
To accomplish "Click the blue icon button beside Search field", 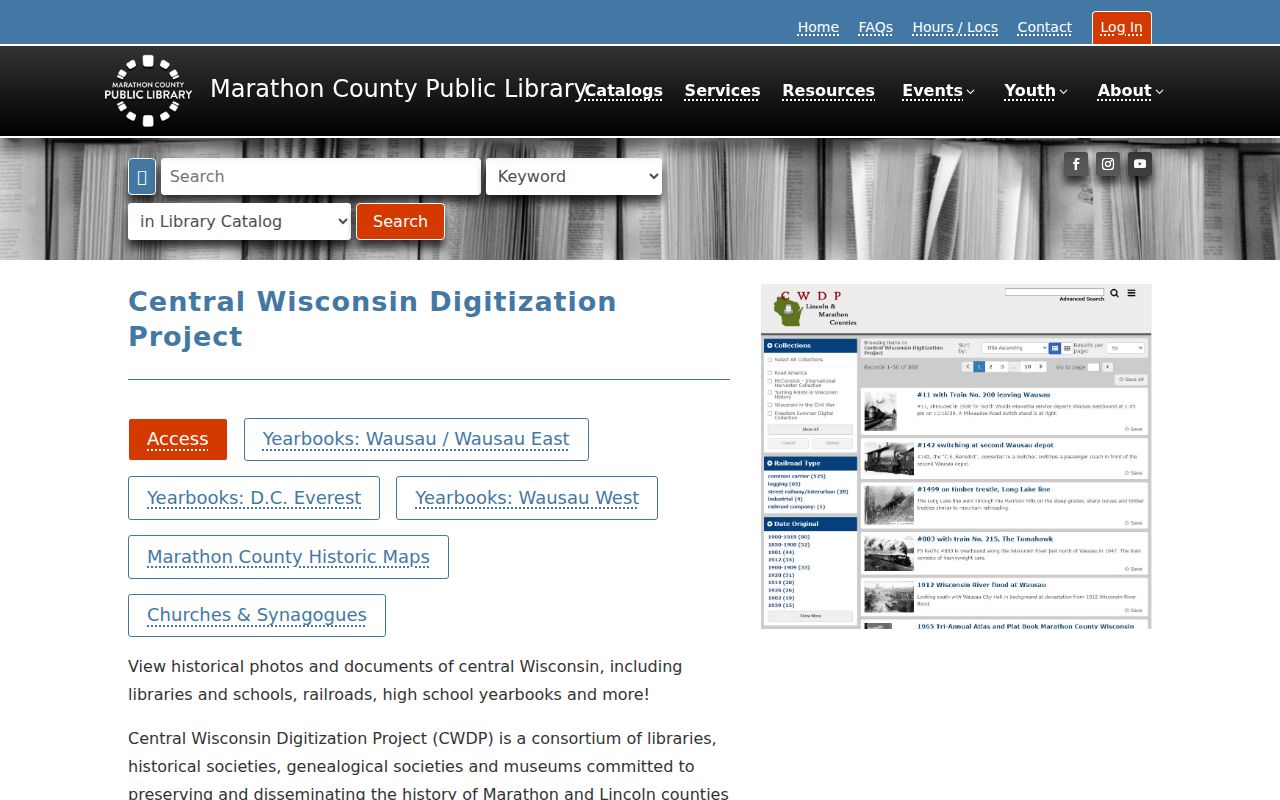I will 142,177.
